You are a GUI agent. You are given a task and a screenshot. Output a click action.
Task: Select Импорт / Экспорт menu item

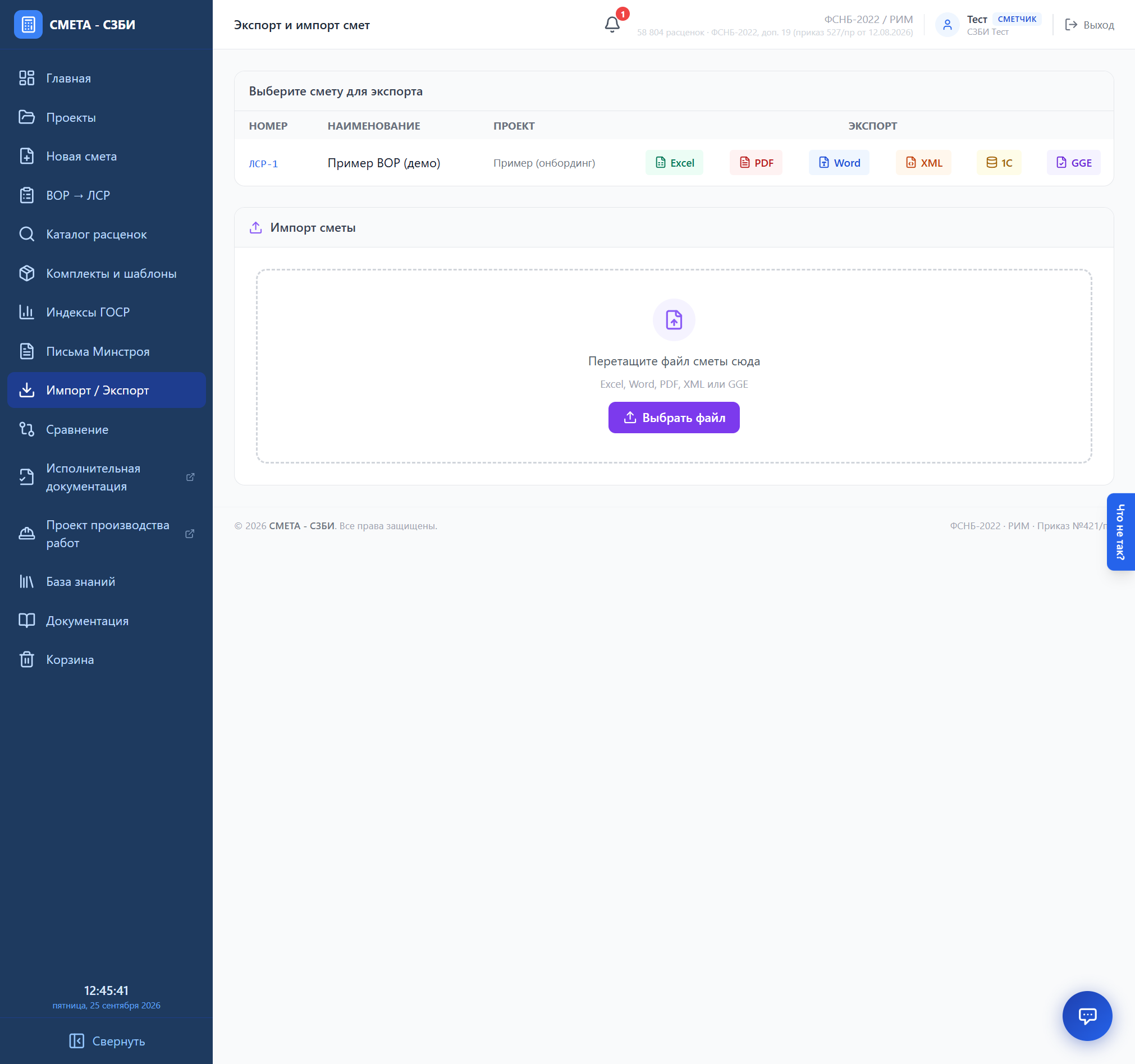[x=106, y=390]
